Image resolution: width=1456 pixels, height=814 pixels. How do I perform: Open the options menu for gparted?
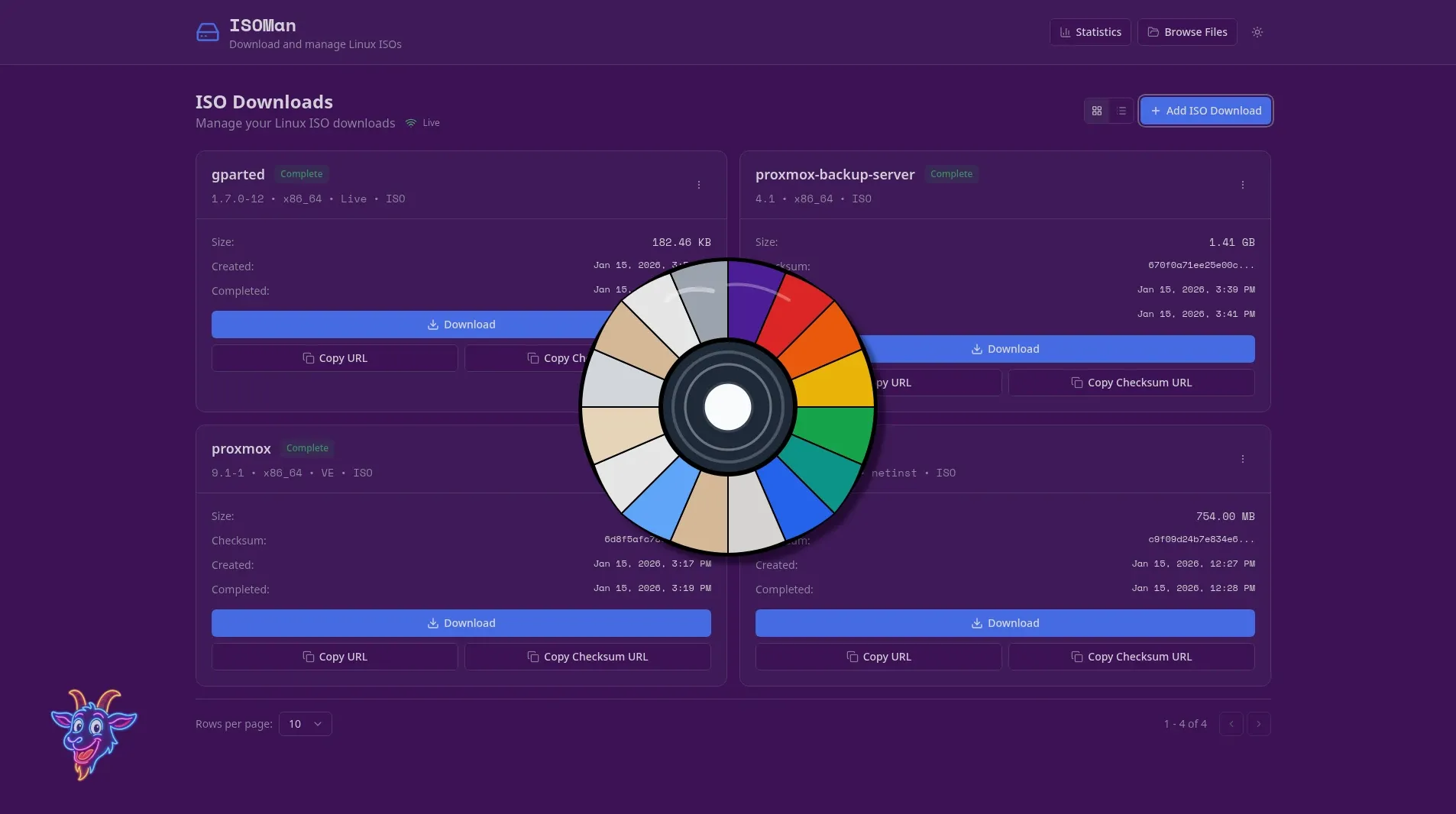click(699, 185)
